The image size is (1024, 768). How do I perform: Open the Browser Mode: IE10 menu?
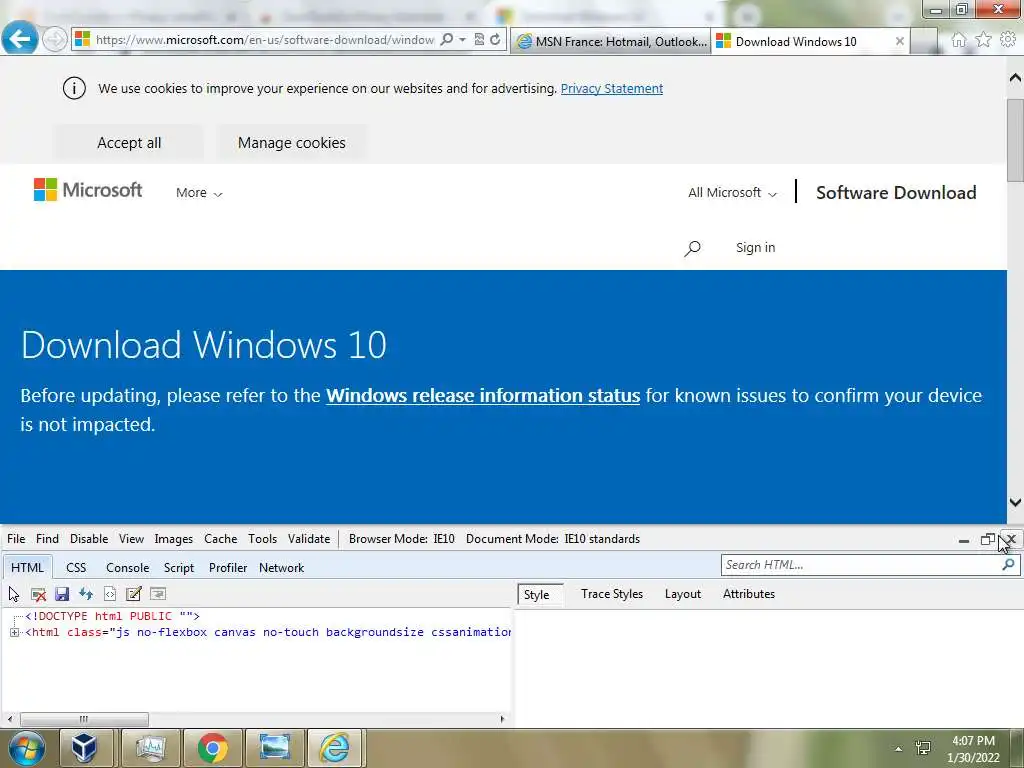(402, 539)
